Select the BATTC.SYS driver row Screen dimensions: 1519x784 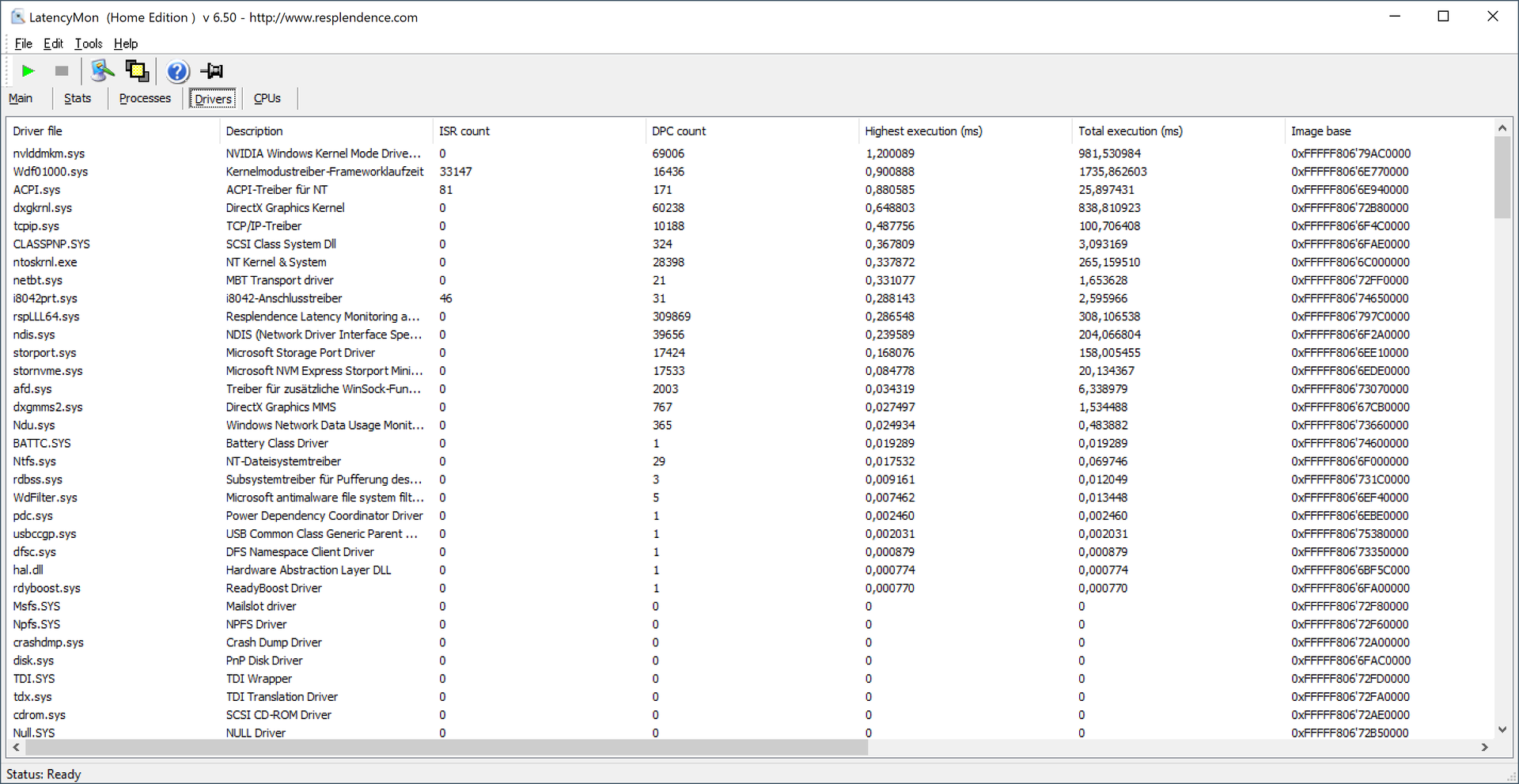click(750, 444)
